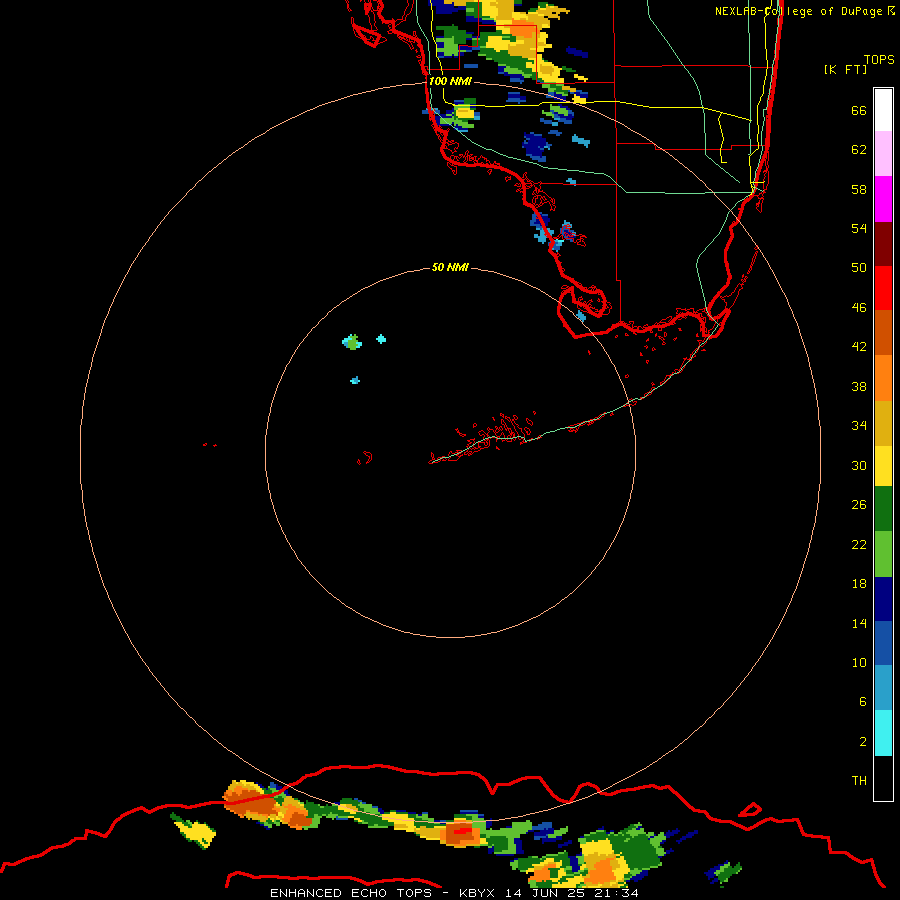Image resolution: width=900 pixels, height=900 pixels.
Task: Click the white swatch in the tops legend
Action: 883,110
